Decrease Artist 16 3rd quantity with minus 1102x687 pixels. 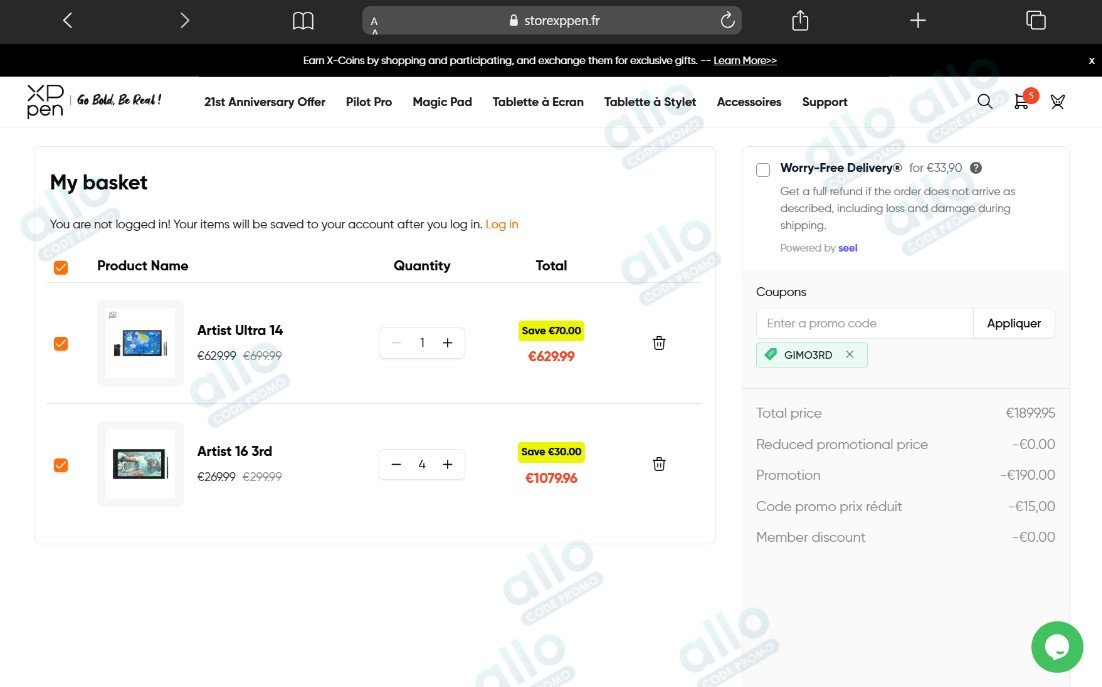point(396,464)
